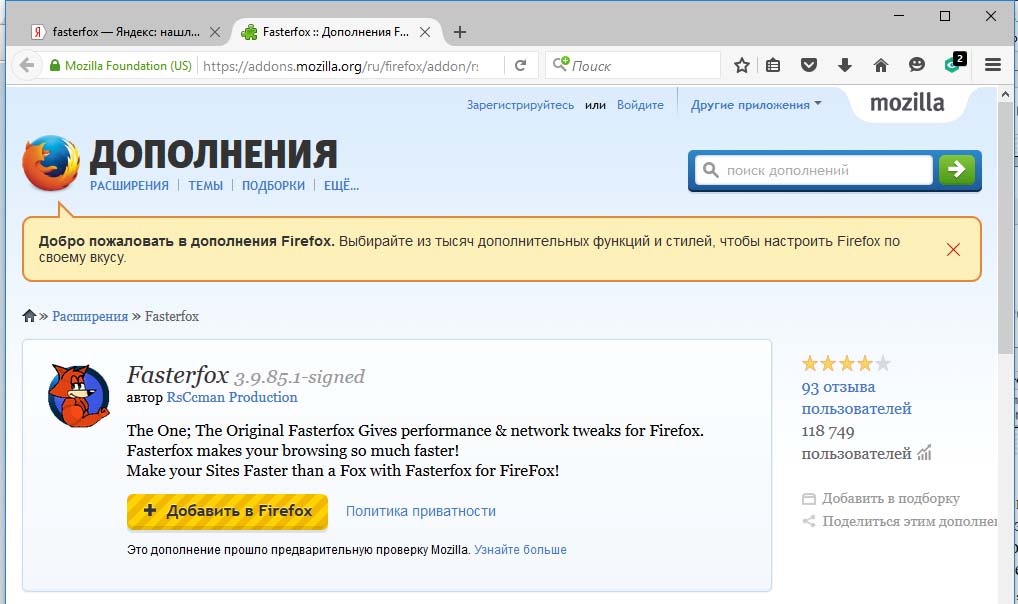1018x604 pixels.
Task: Open a new browser tab
Action: tap(460, 32)
